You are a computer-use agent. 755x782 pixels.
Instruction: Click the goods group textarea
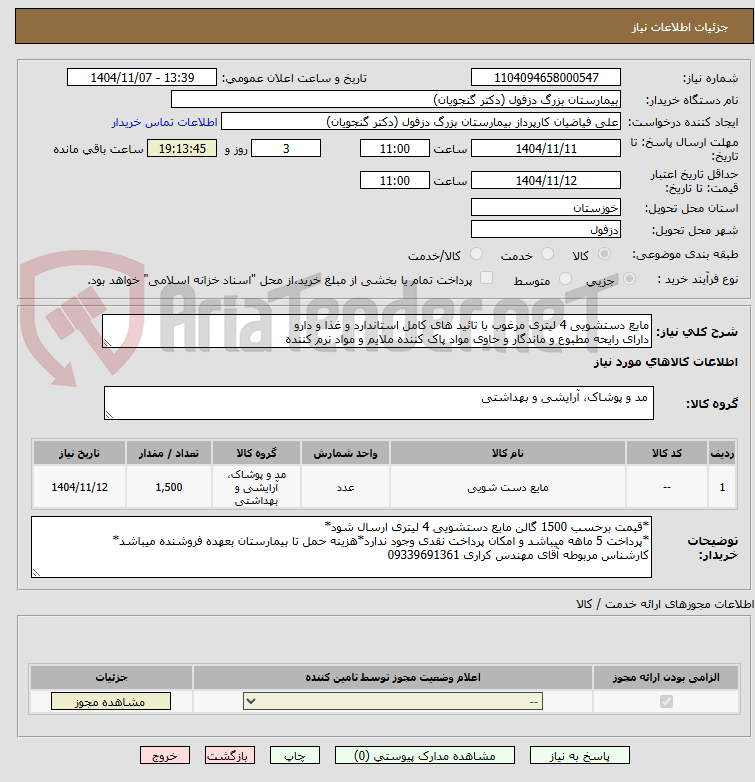[x=379, y=403]
